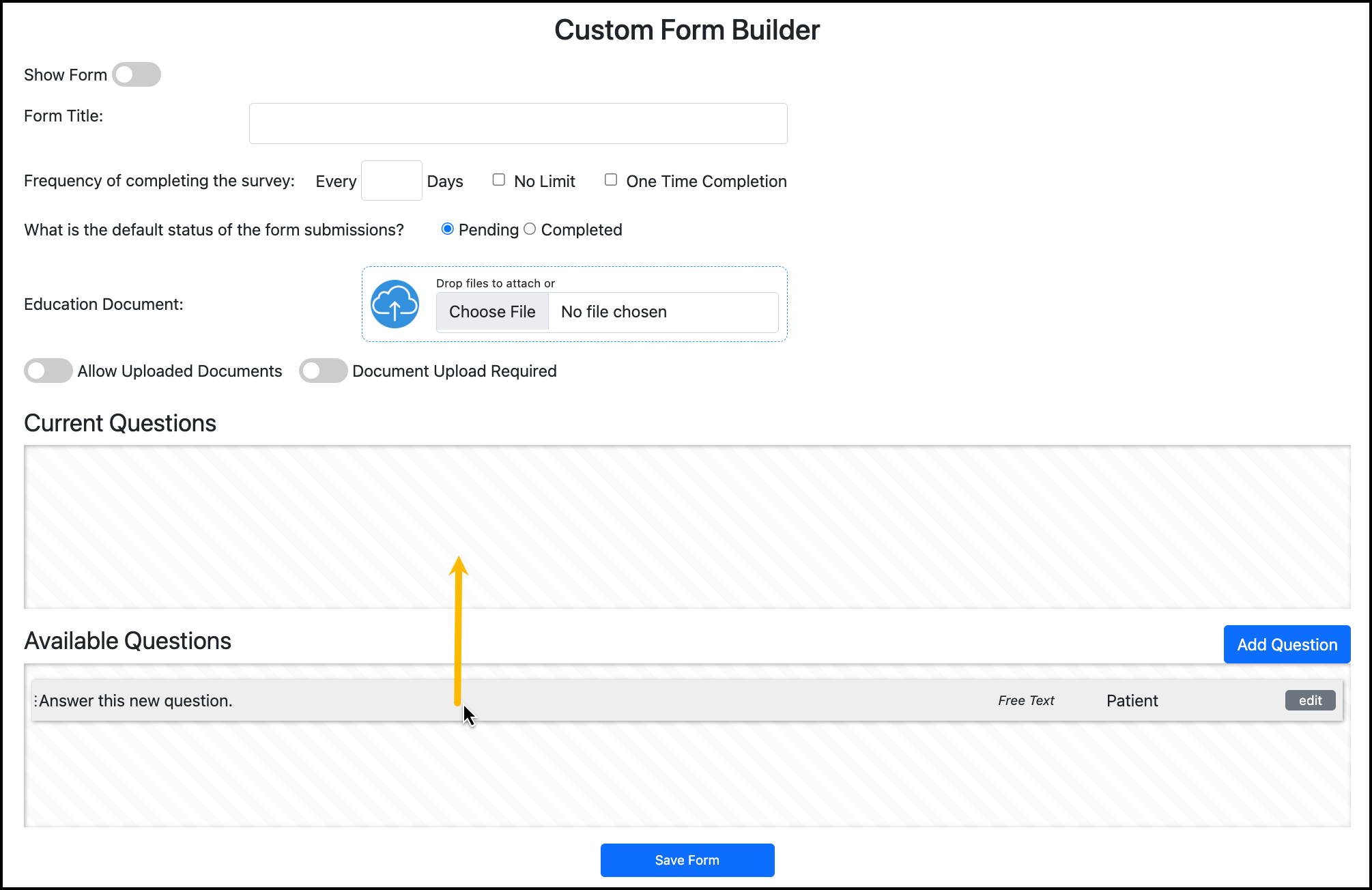Image resolution: width=1372 pixels, height=890 pixels.
Task: Check the No Limit checkbox
Action: (499, 180)
